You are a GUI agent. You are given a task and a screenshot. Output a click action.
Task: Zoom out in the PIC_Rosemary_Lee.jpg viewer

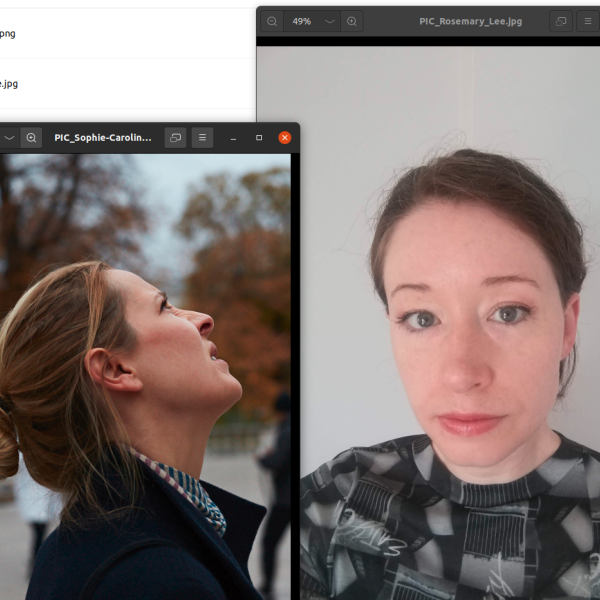pyautogui.click(x=272, y=21)
